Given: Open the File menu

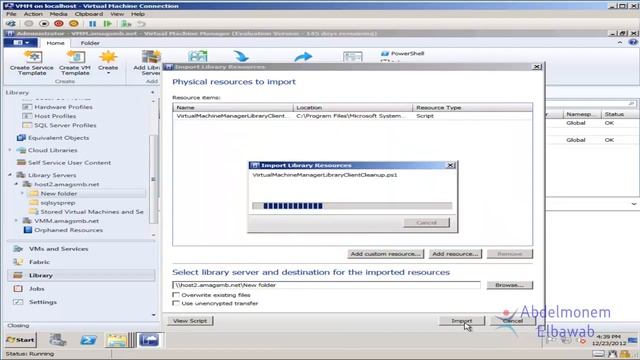Looking at the screenshot, I should pos(11,14).
